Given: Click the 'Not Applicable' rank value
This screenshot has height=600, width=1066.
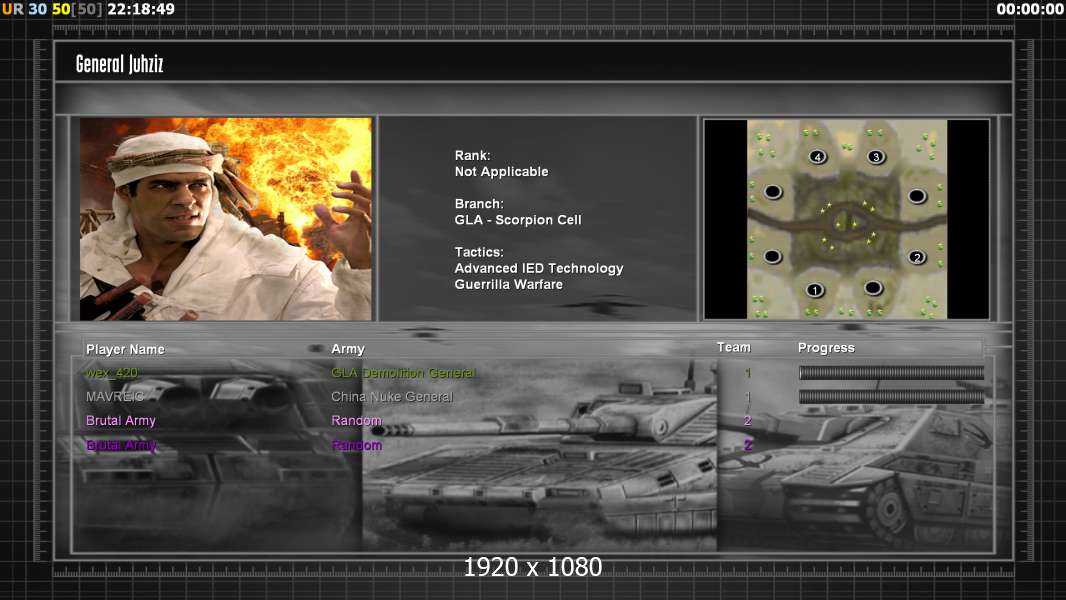Looking at the screenshot, I should (x=502, y=172).
